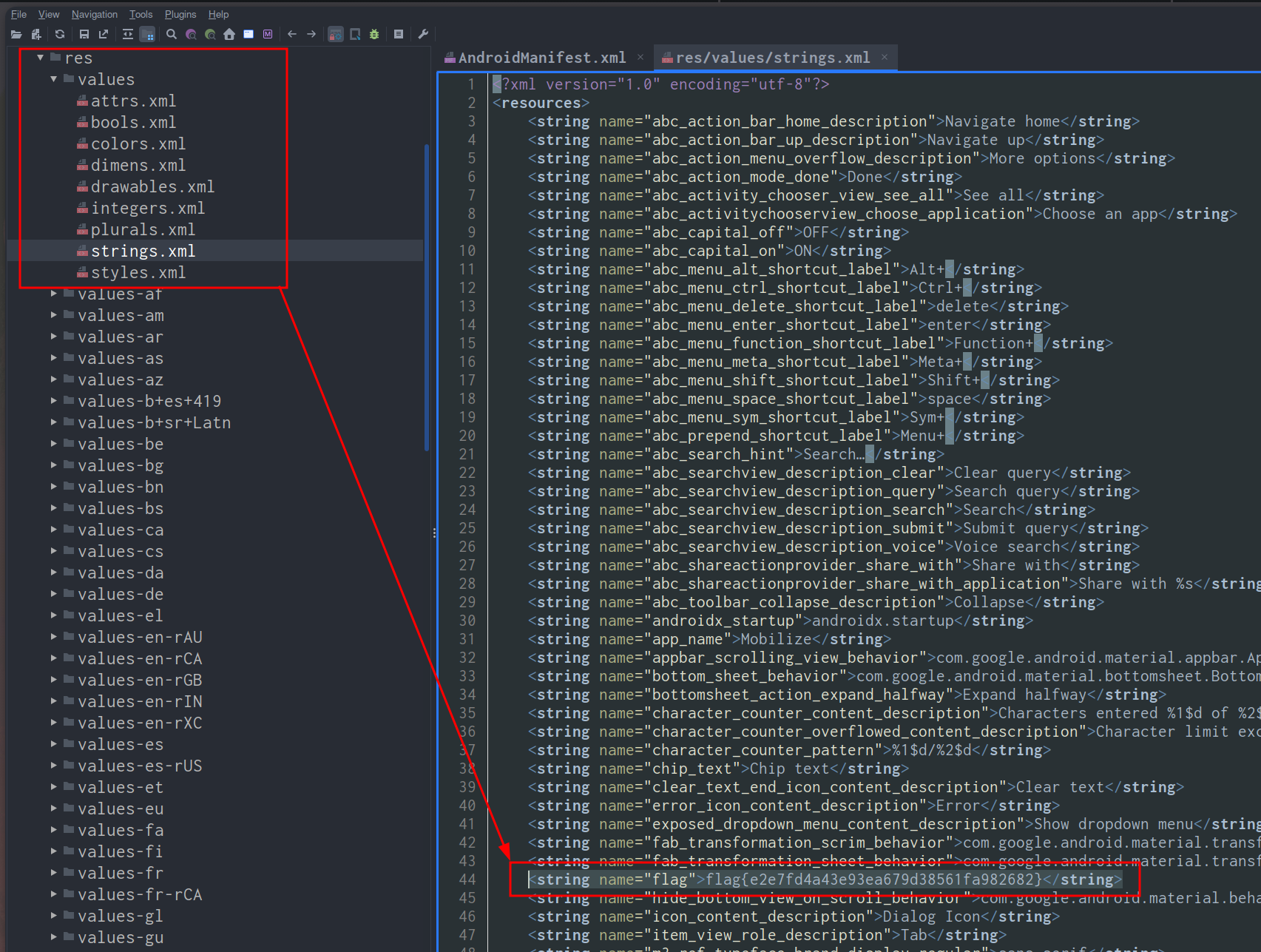Image resolution: width=1261 pixels, height=952 pixels.
Task: Open the Log viewer icon
Action: pyautogui.click(x=399, y=34)
